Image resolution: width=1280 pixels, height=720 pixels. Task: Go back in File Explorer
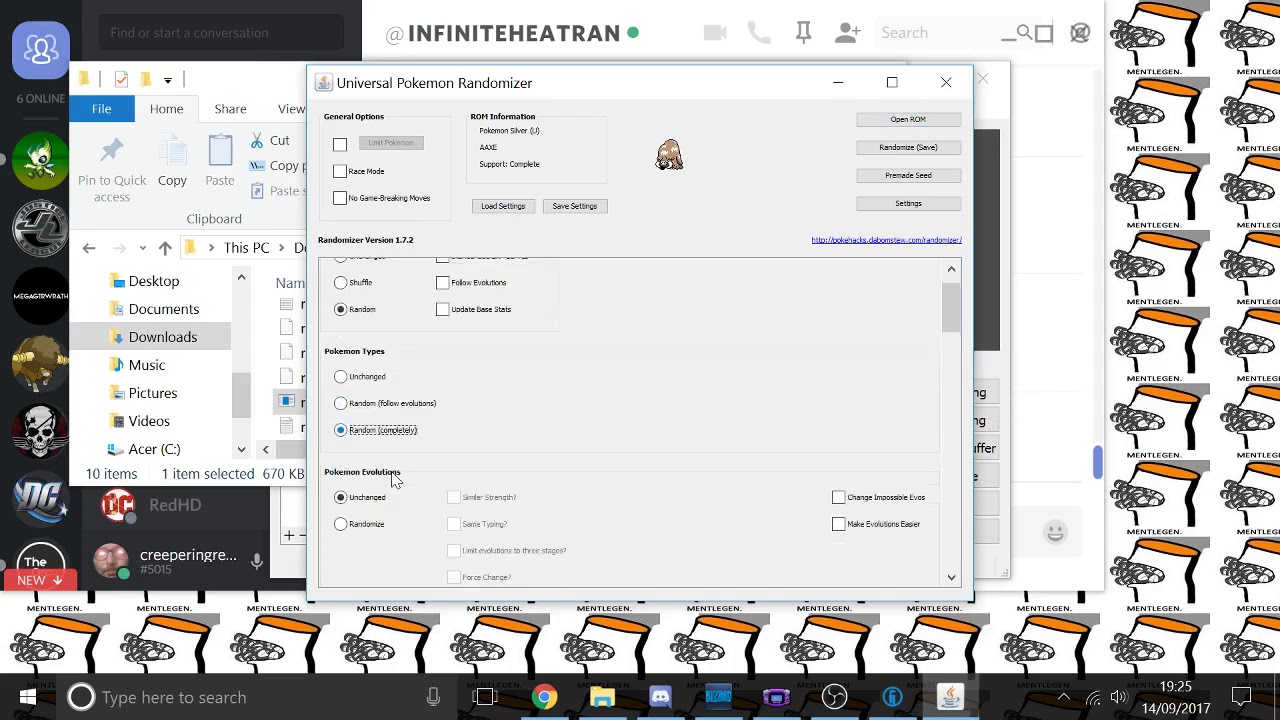pyautogui.click(x=89, y=248)
